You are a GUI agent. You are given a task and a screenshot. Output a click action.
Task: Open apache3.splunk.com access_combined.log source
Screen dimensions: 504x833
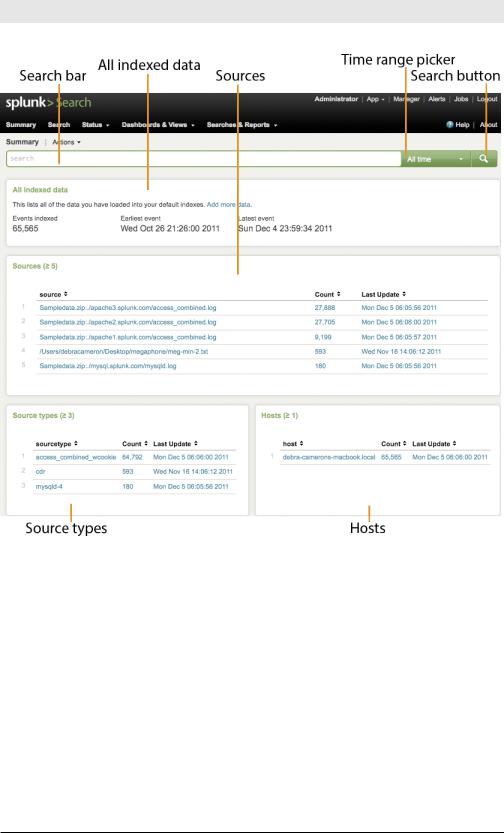pos(128,308)
